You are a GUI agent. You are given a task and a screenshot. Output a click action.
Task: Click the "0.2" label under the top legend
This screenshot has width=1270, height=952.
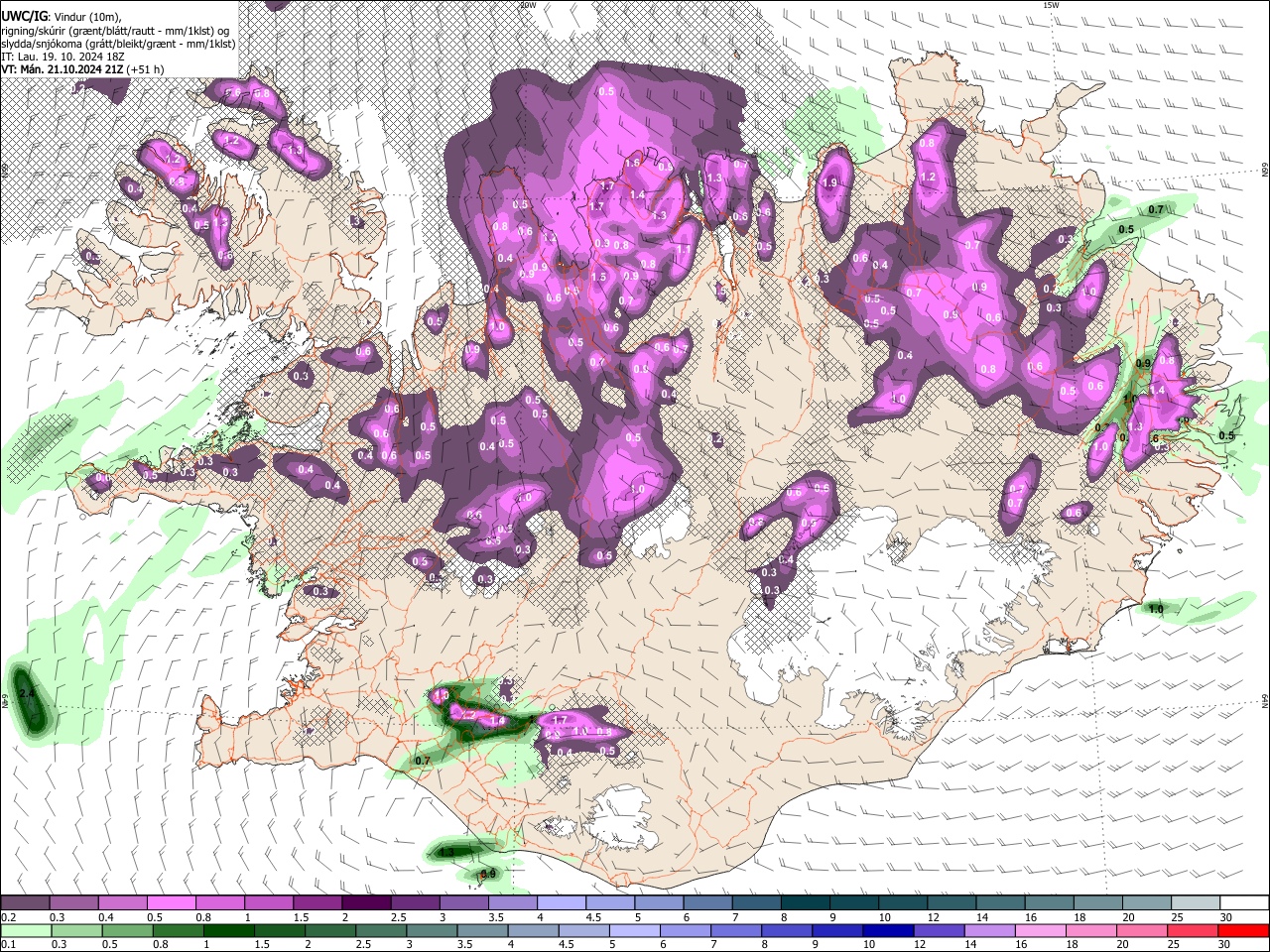point(8,917)
